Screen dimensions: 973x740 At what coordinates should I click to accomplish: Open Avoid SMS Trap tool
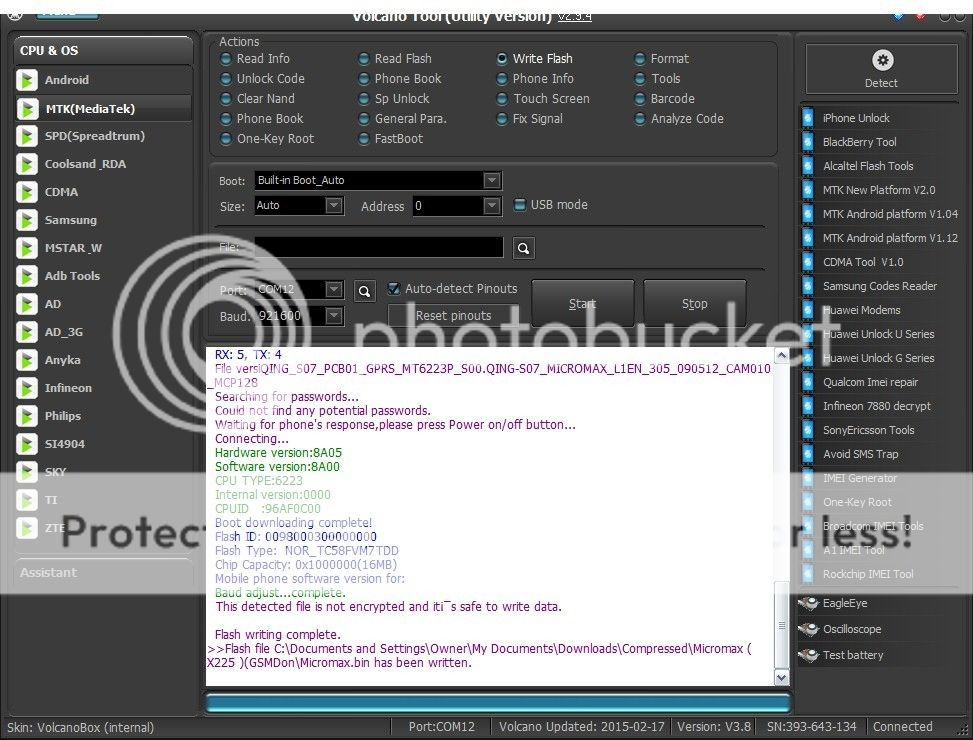[860, 455]
